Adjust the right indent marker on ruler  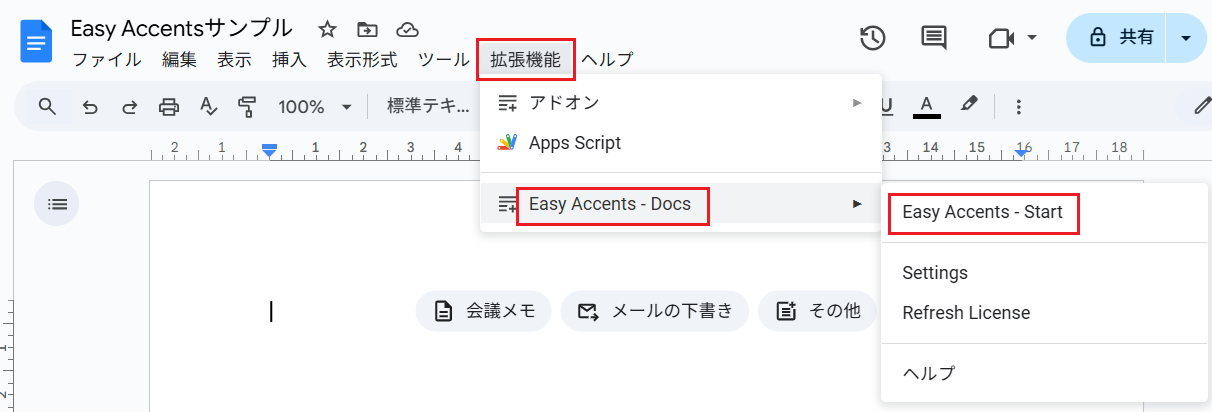1023,151
